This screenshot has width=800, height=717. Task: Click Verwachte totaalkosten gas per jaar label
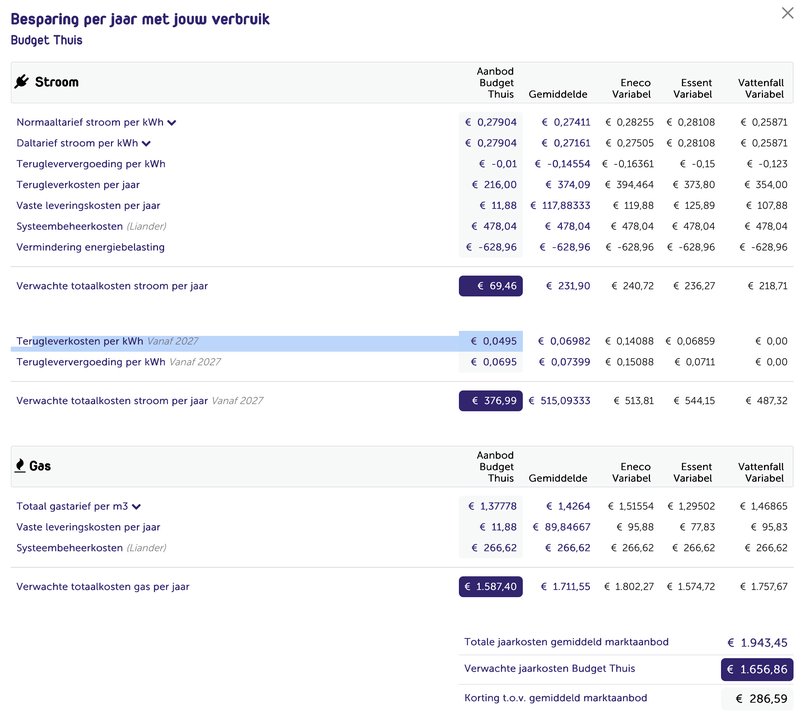tap(103, 586)
